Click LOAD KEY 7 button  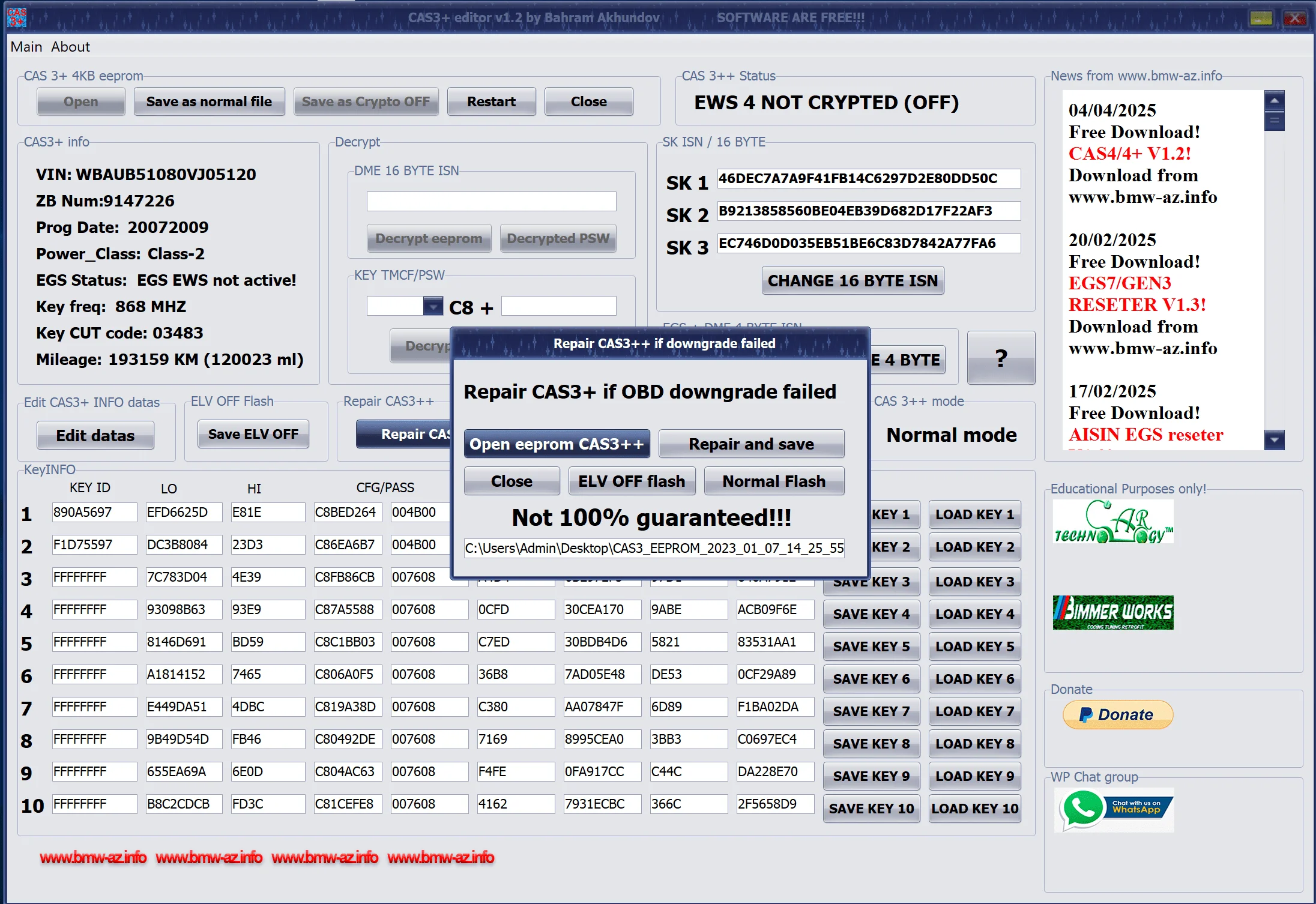pyautogui.click(x=974, y=711)
